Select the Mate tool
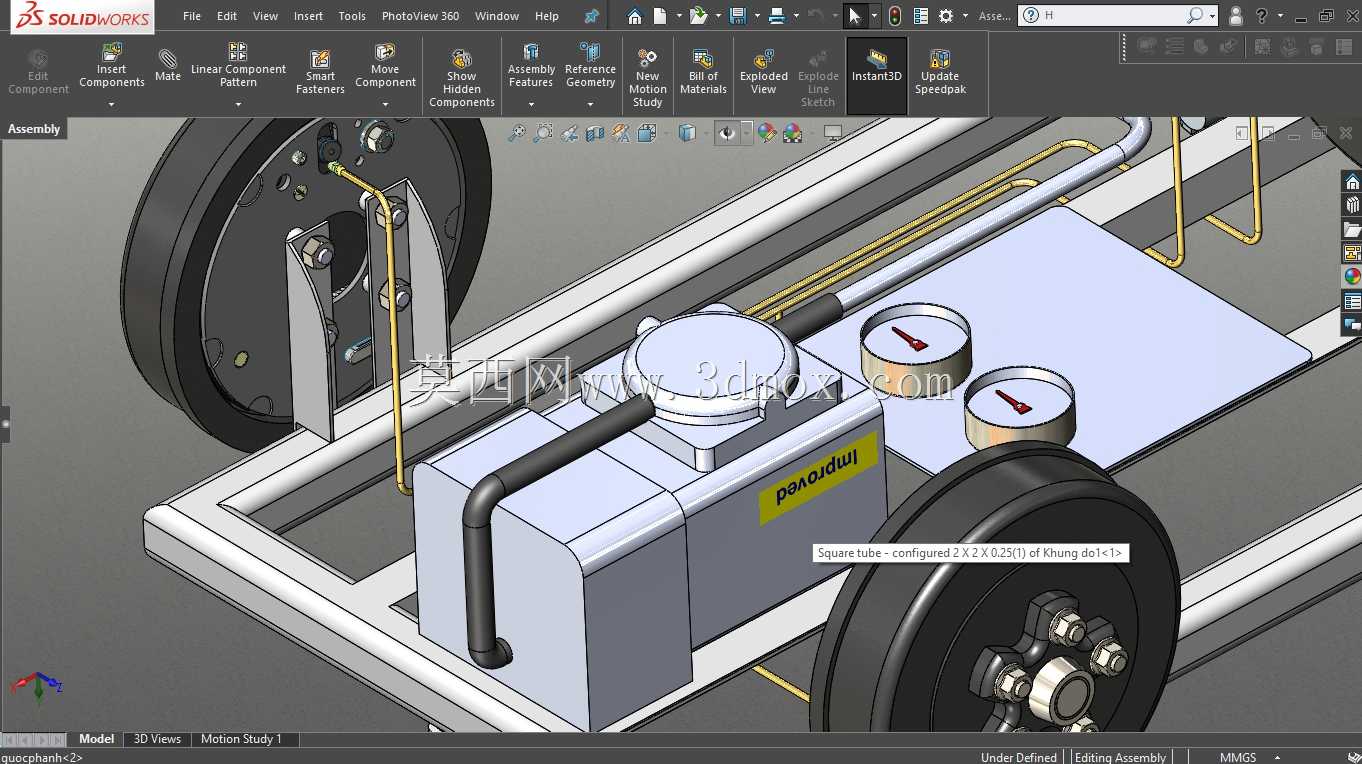The height and width of the screenshot is (764, 1362). pos(168,64)
